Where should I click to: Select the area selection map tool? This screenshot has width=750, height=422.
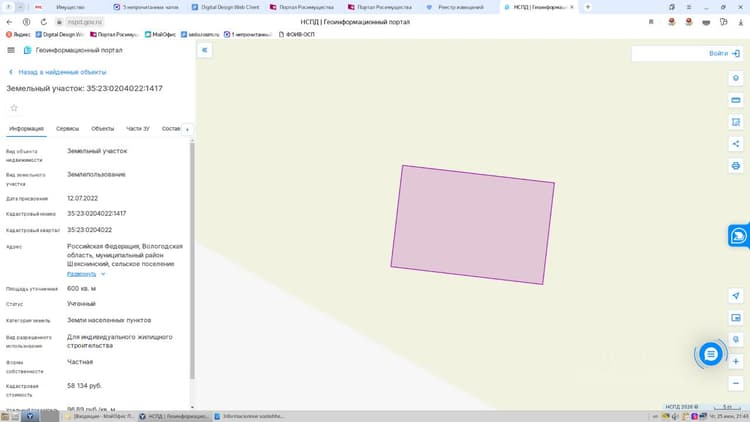736,122
